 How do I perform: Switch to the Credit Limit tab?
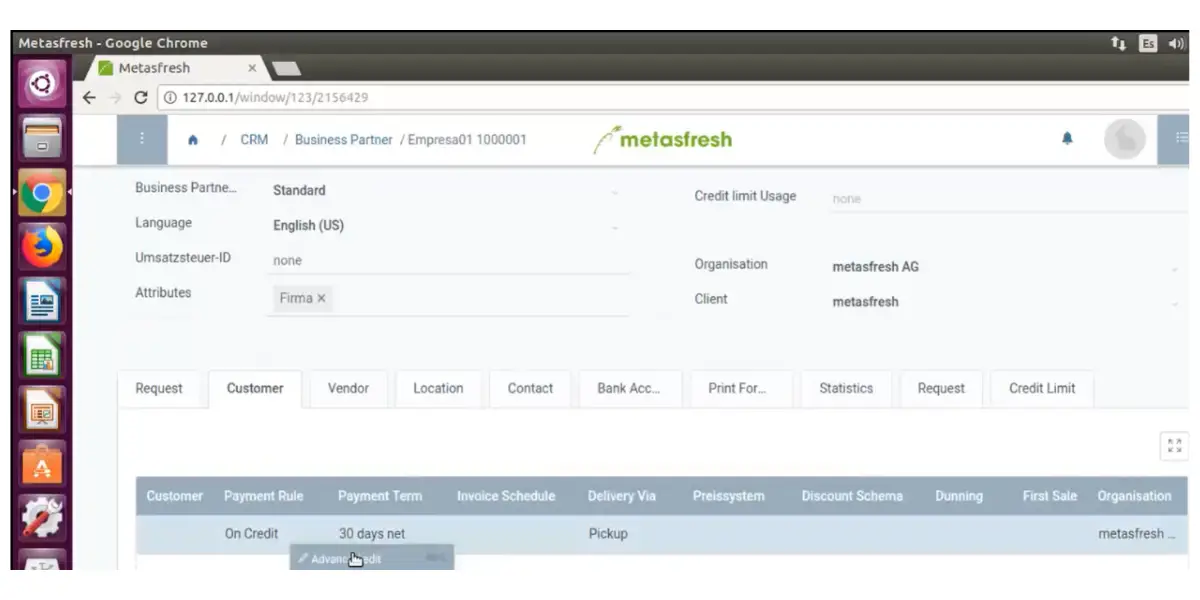click(x=1042, y=388)
